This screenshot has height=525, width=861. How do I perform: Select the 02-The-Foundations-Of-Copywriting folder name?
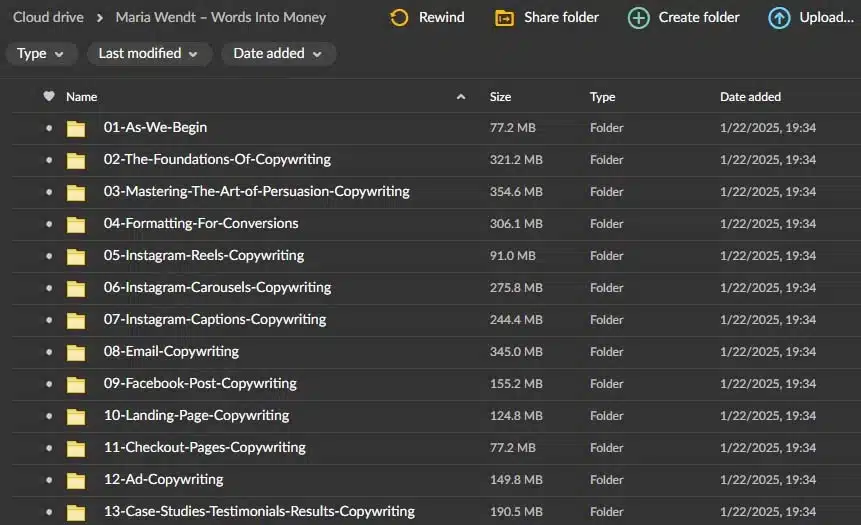(x=217, y=159)
